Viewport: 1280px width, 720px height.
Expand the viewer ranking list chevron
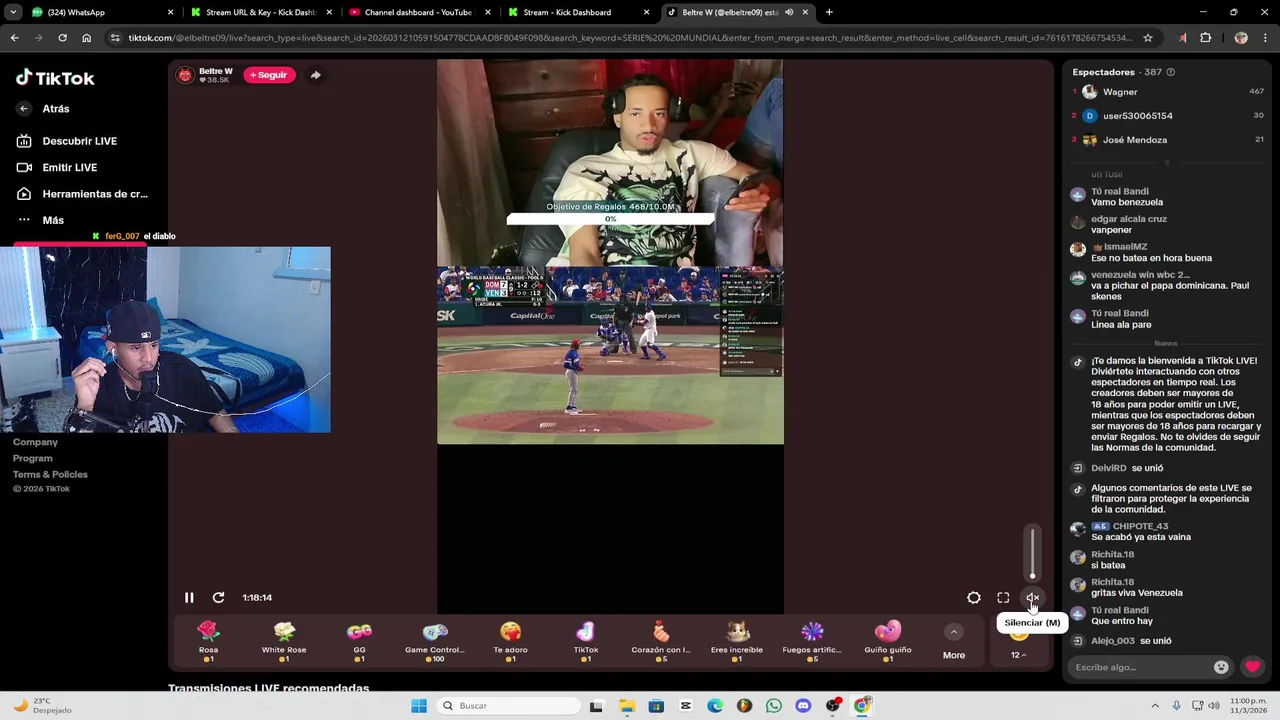pos(1167,162)
